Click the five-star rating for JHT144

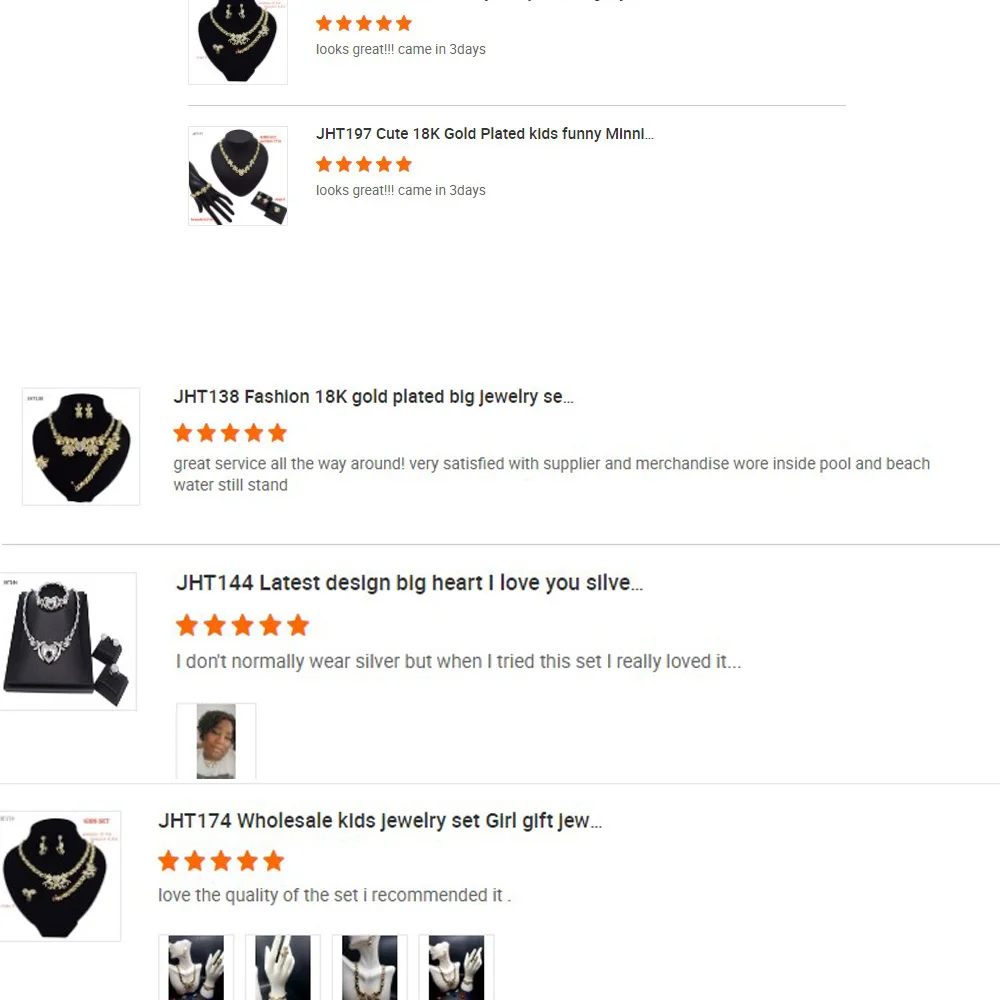click(x=242, y=625)
